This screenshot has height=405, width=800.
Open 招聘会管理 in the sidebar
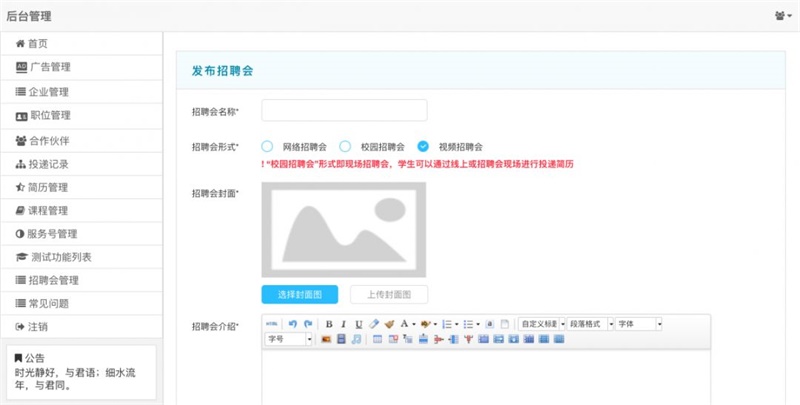pos(54,280)
